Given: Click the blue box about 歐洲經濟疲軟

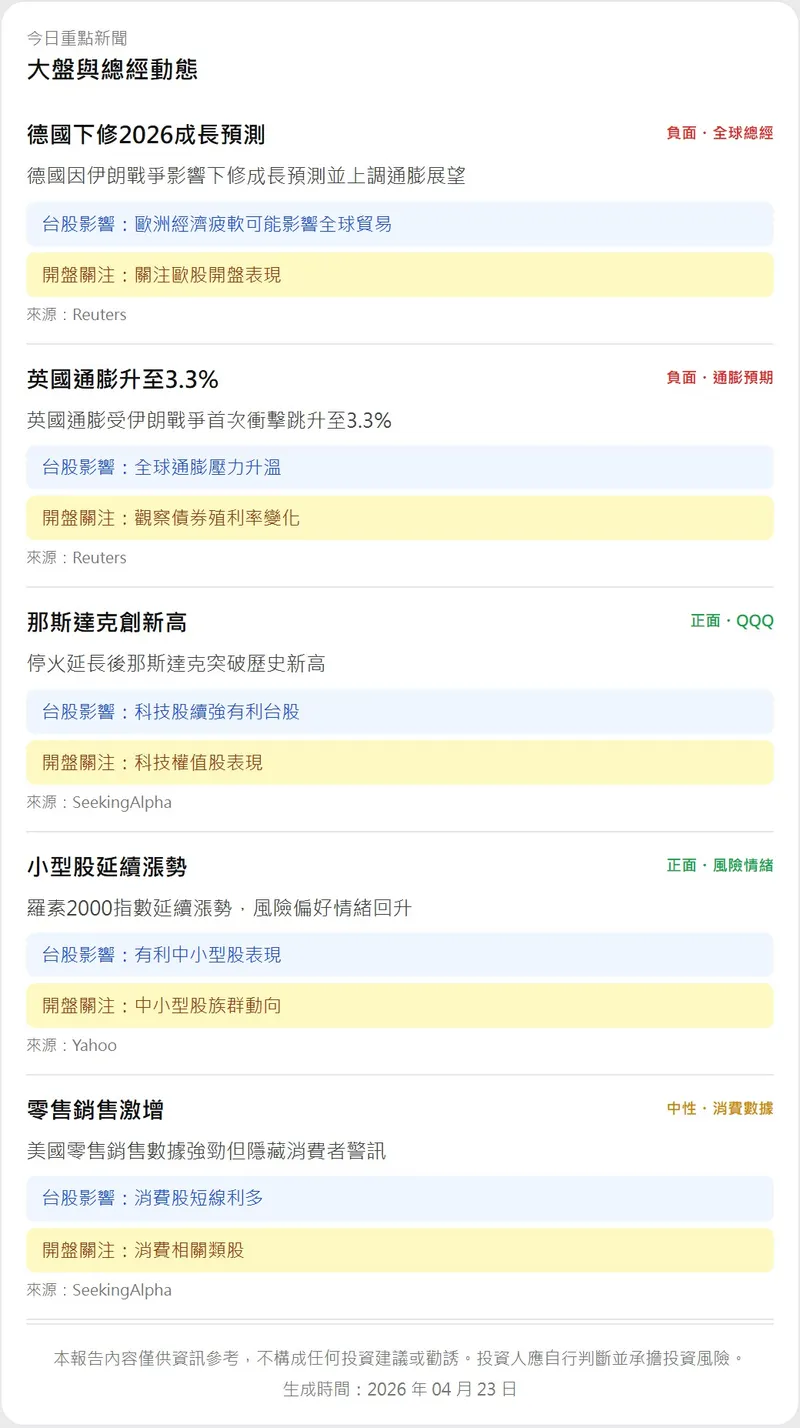Looking at the screenshot, I should [399, 224].
